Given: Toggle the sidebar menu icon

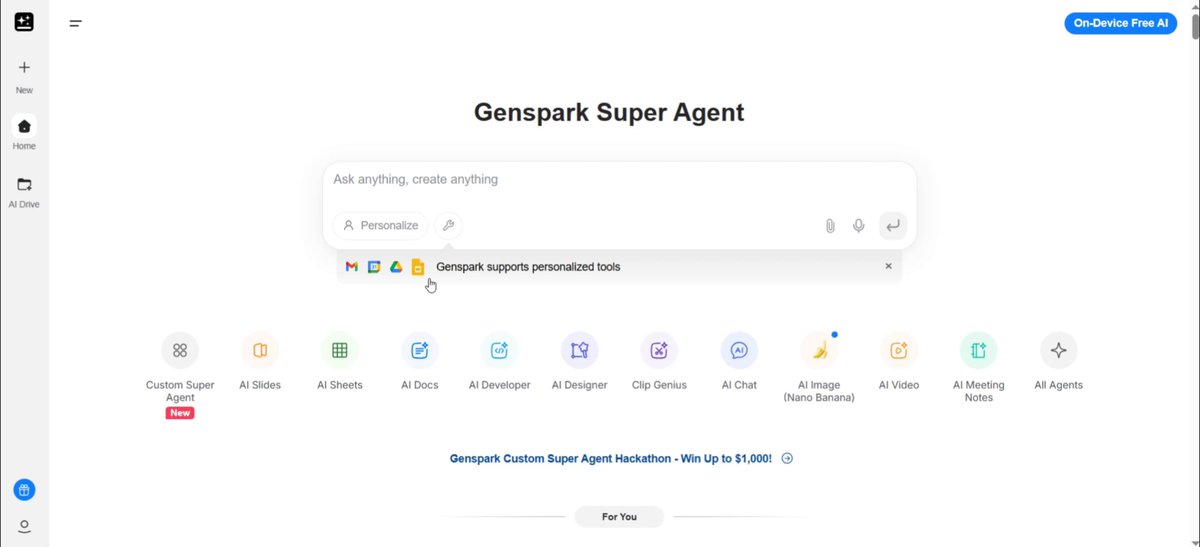Looking at the screenshot, I should tap(76, 23).
